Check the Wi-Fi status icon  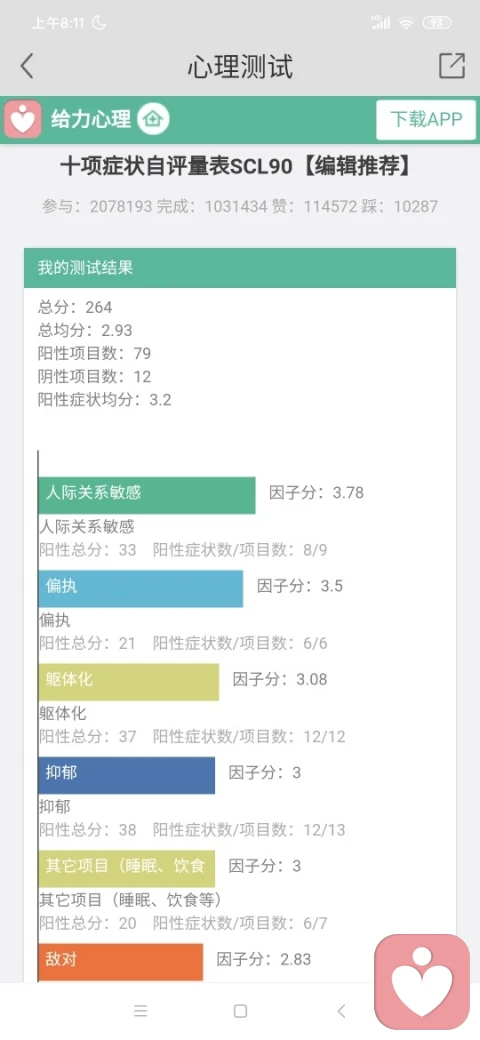406,23
